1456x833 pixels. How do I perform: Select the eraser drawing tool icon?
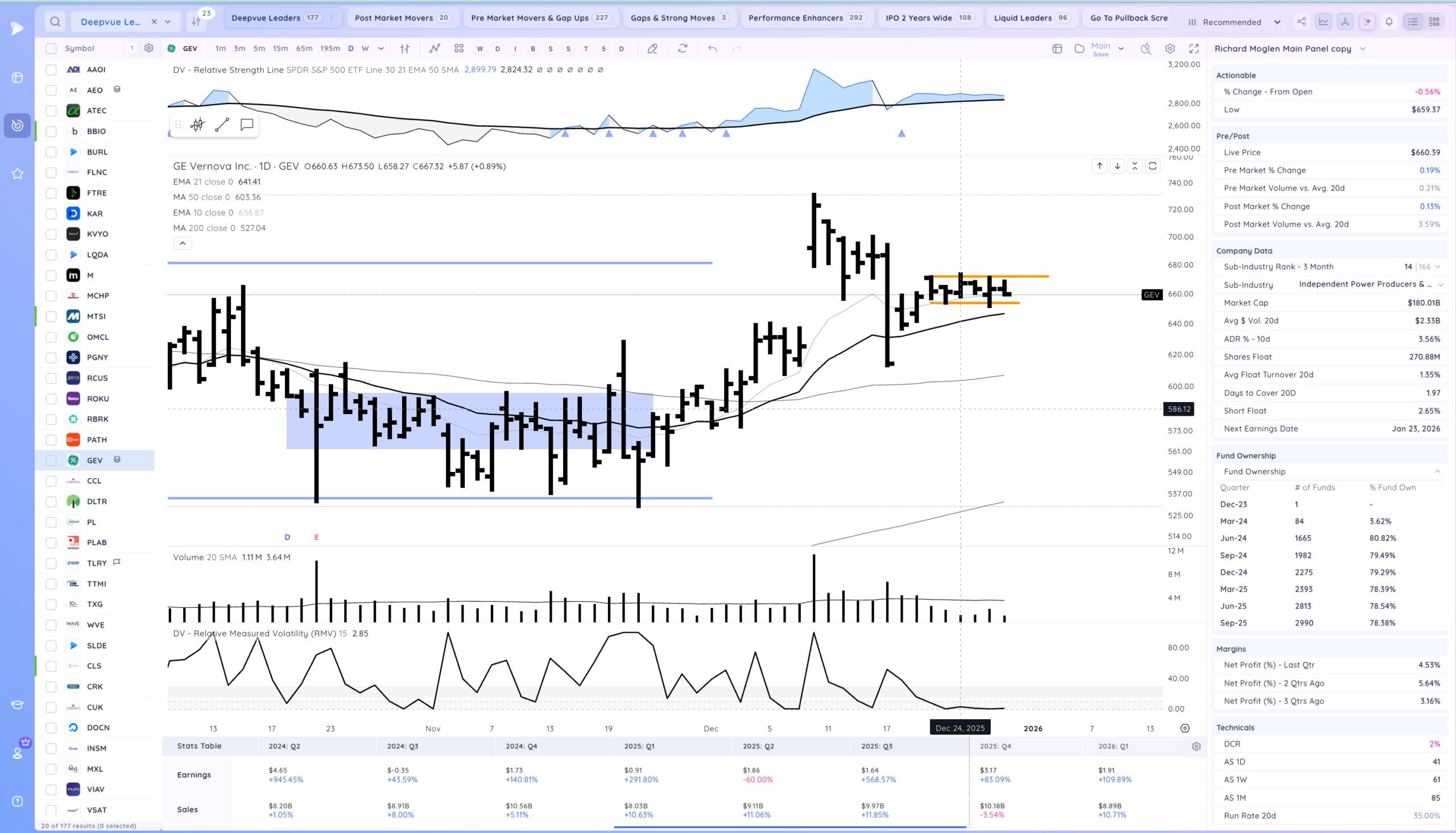652,49
